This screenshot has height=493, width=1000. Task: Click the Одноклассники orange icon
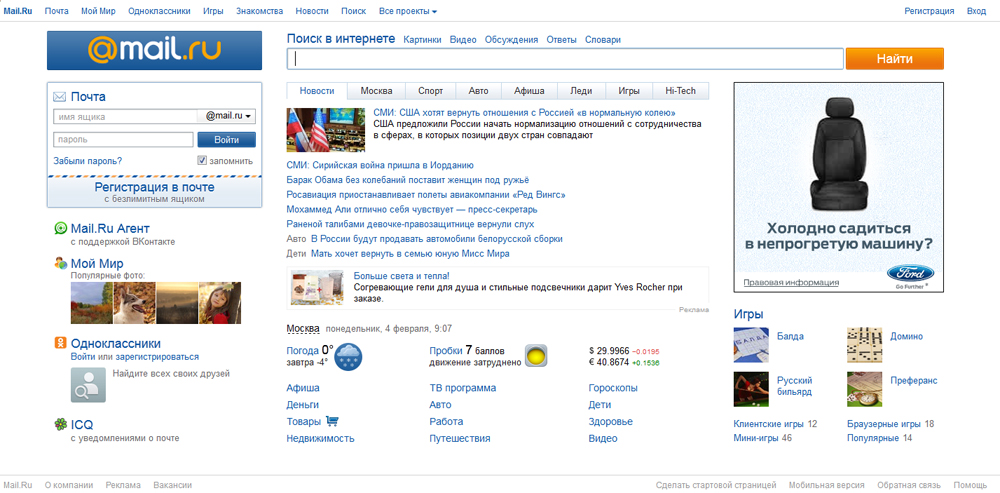tap(61, 343)
